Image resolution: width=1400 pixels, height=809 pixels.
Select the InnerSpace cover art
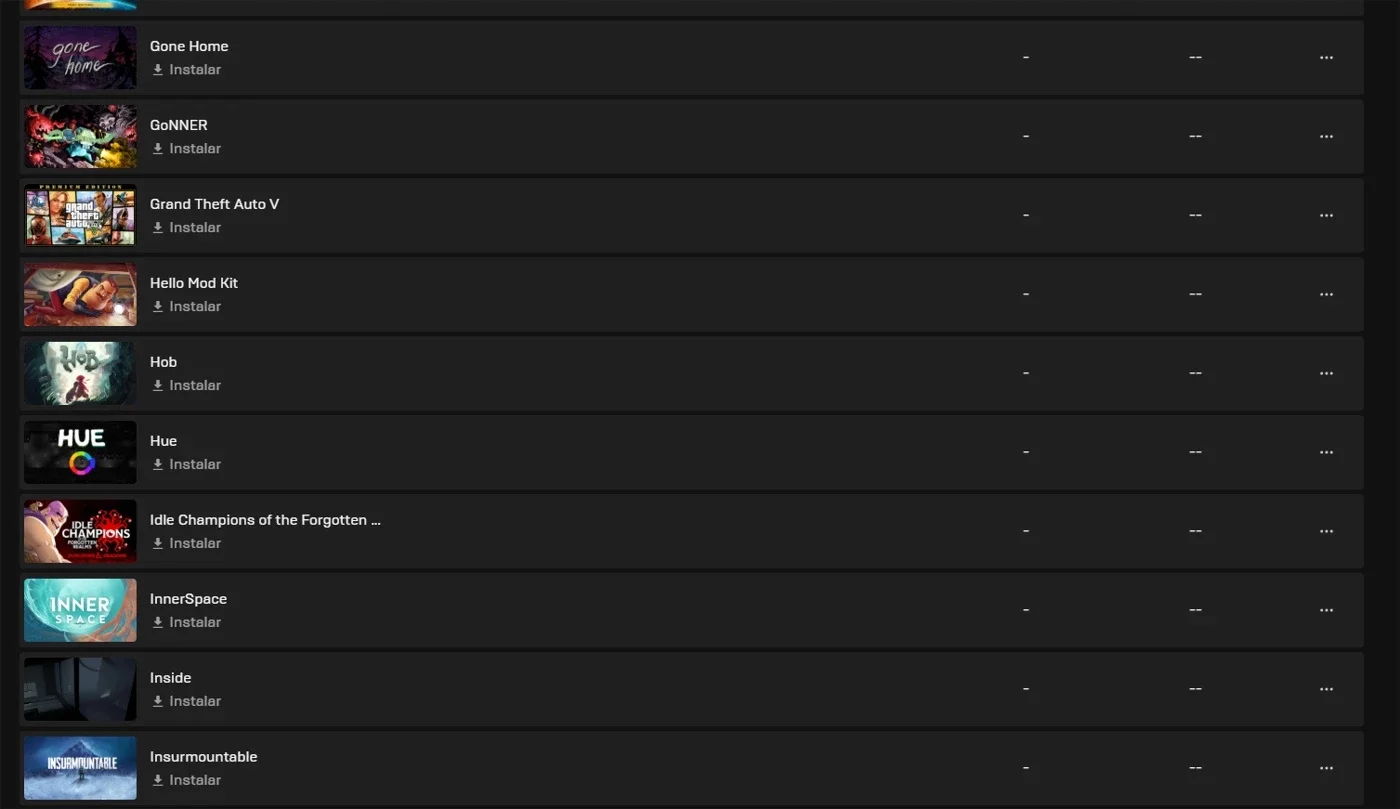[x=80, y=610]
